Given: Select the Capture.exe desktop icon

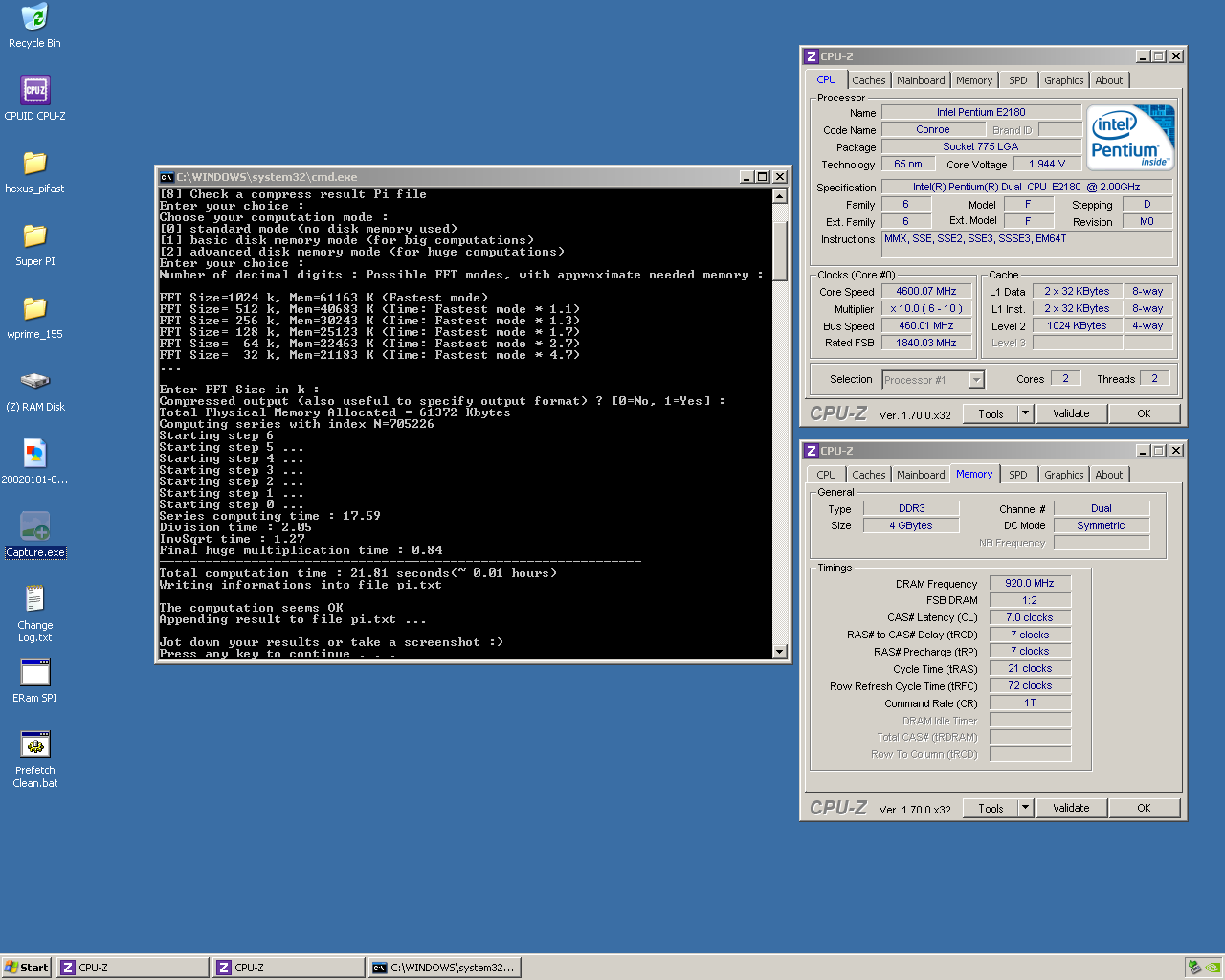Looking at the screenshot, I should [35, 535].
